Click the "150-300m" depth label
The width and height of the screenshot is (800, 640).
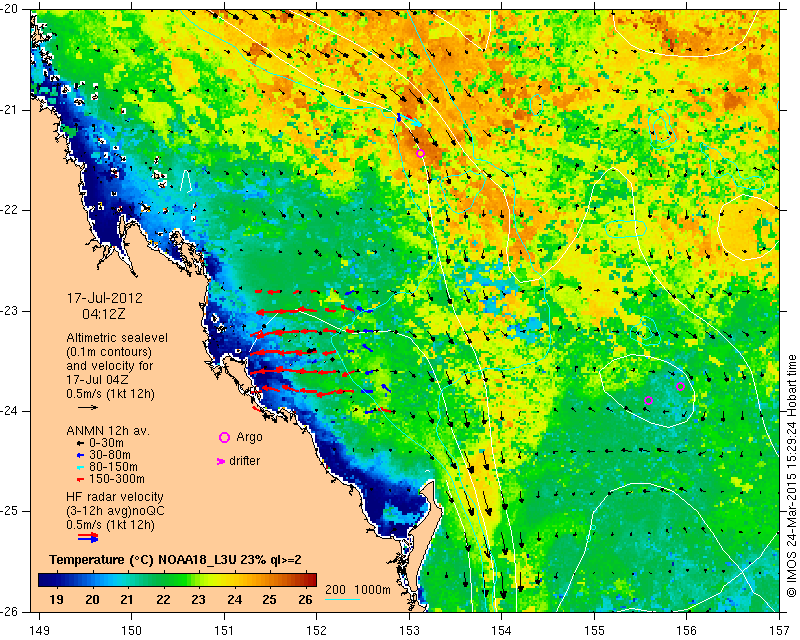pos(117,479)
